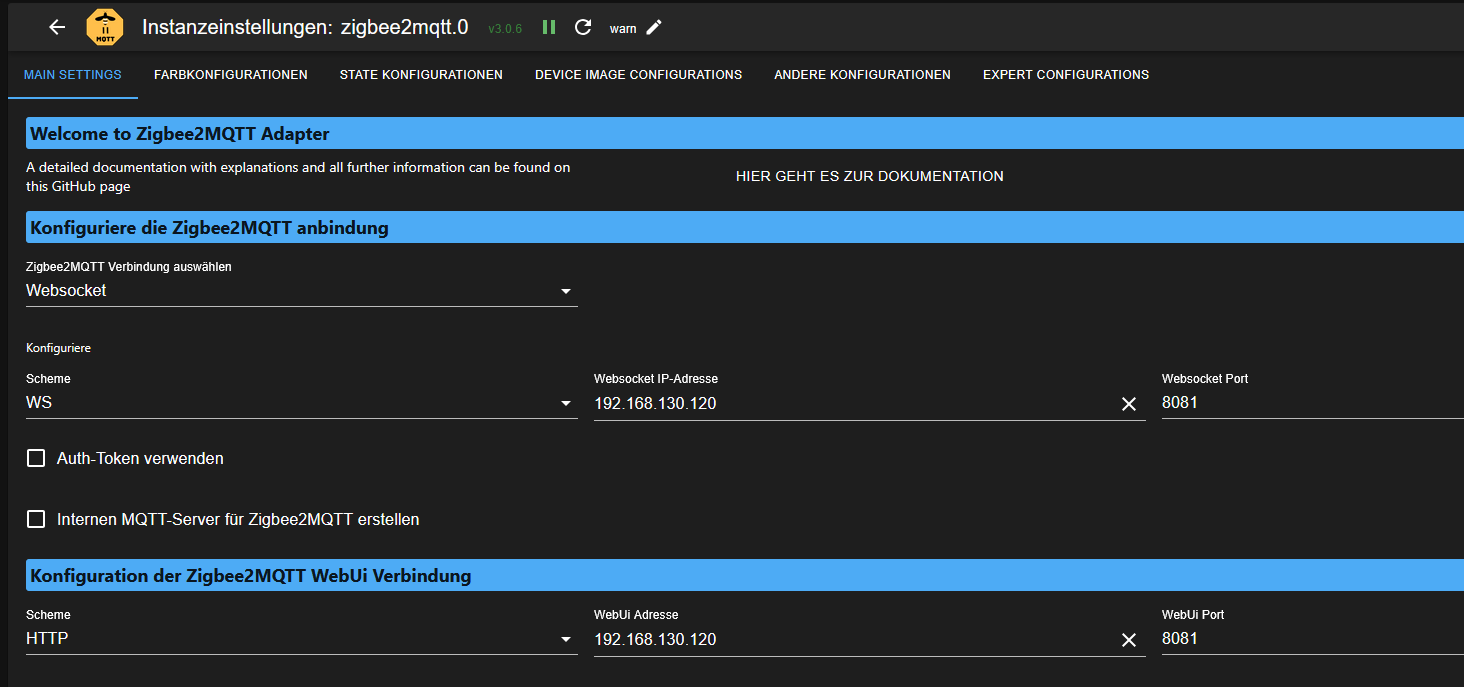1464x687 pixels.
Task: Restart the instance with the reload icon
Action: pos(583,27)
